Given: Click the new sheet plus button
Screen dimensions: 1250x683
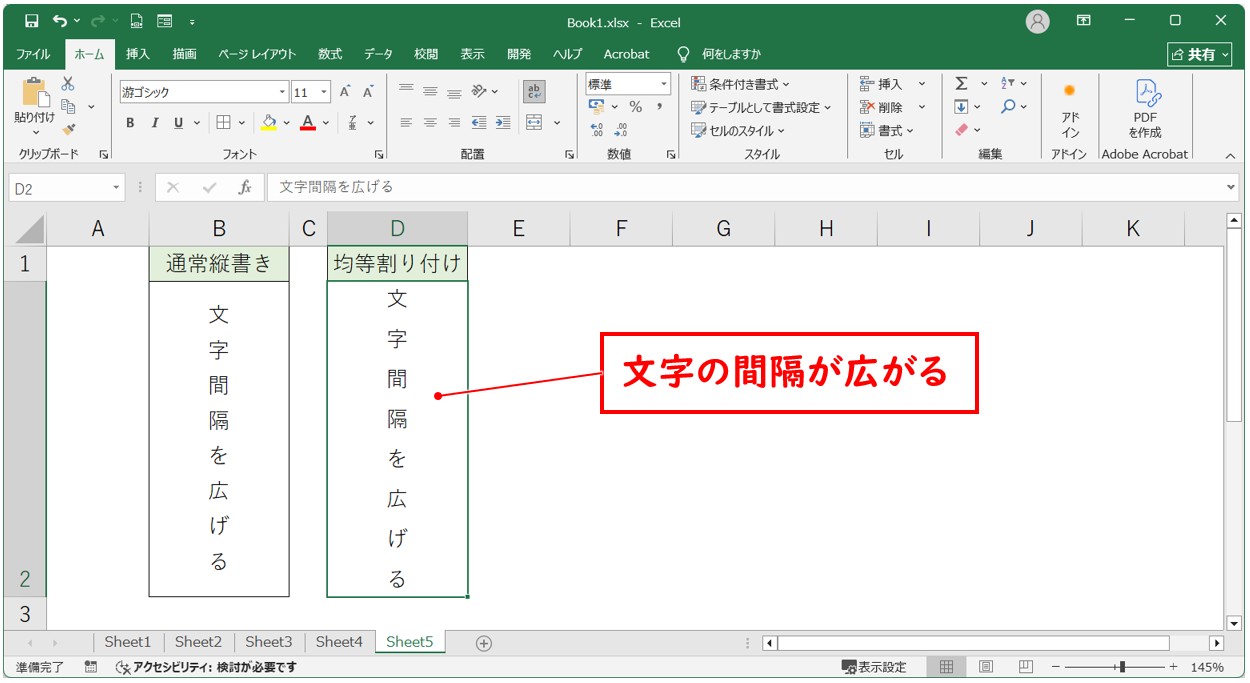Looking at the screenshot, I should (484, 643).
